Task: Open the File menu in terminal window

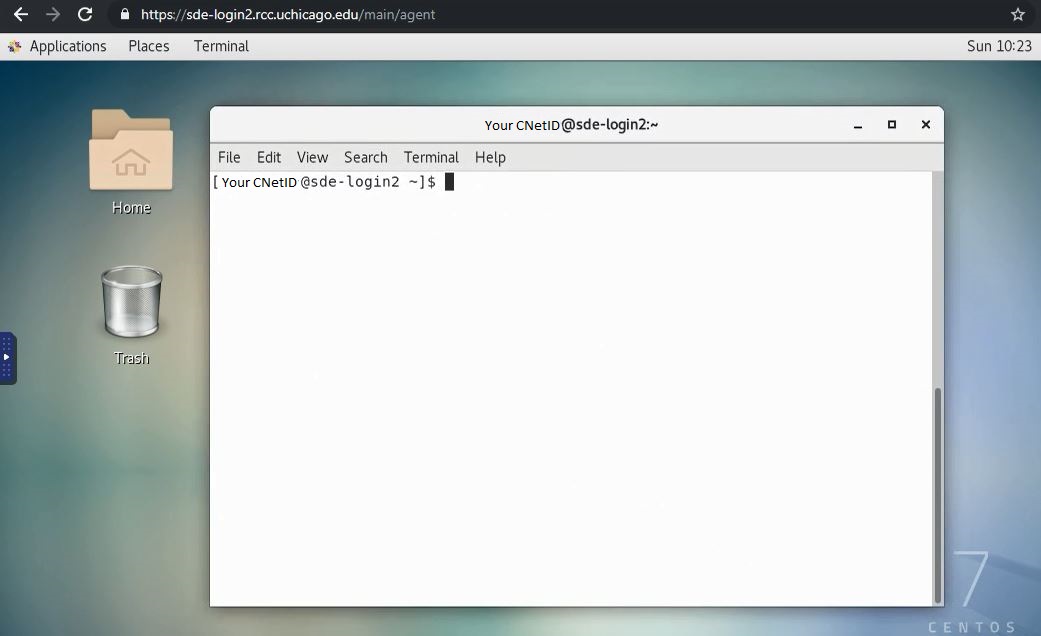Action: tap(229, 157)
